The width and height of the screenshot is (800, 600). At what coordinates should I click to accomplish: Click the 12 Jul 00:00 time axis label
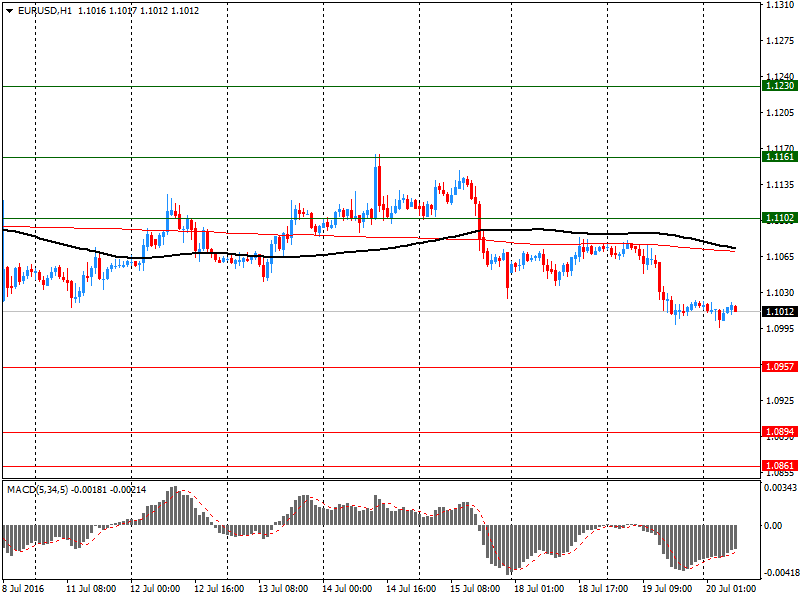click(155, 589)
